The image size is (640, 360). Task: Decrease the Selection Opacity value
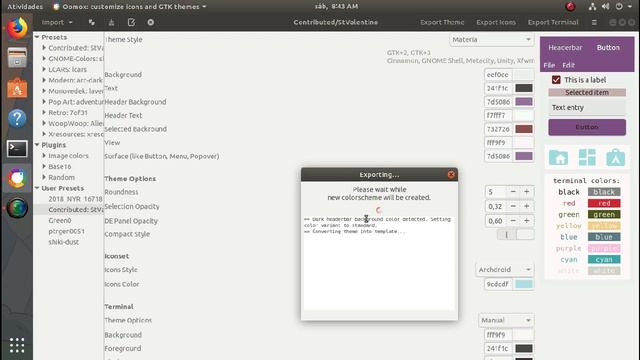(513, 207)
